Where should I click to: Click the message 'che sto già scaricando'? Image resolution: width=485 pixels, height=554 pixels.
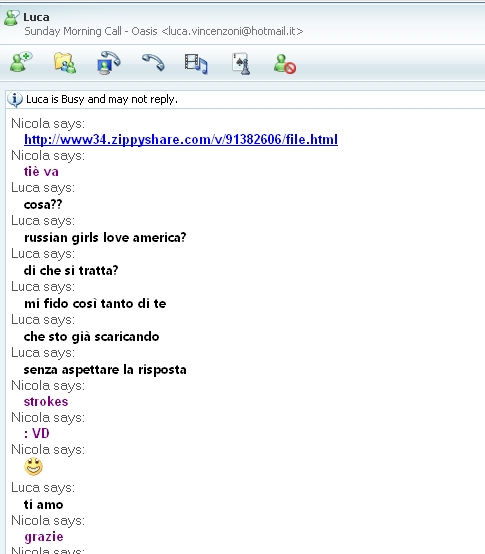point(91,337)
